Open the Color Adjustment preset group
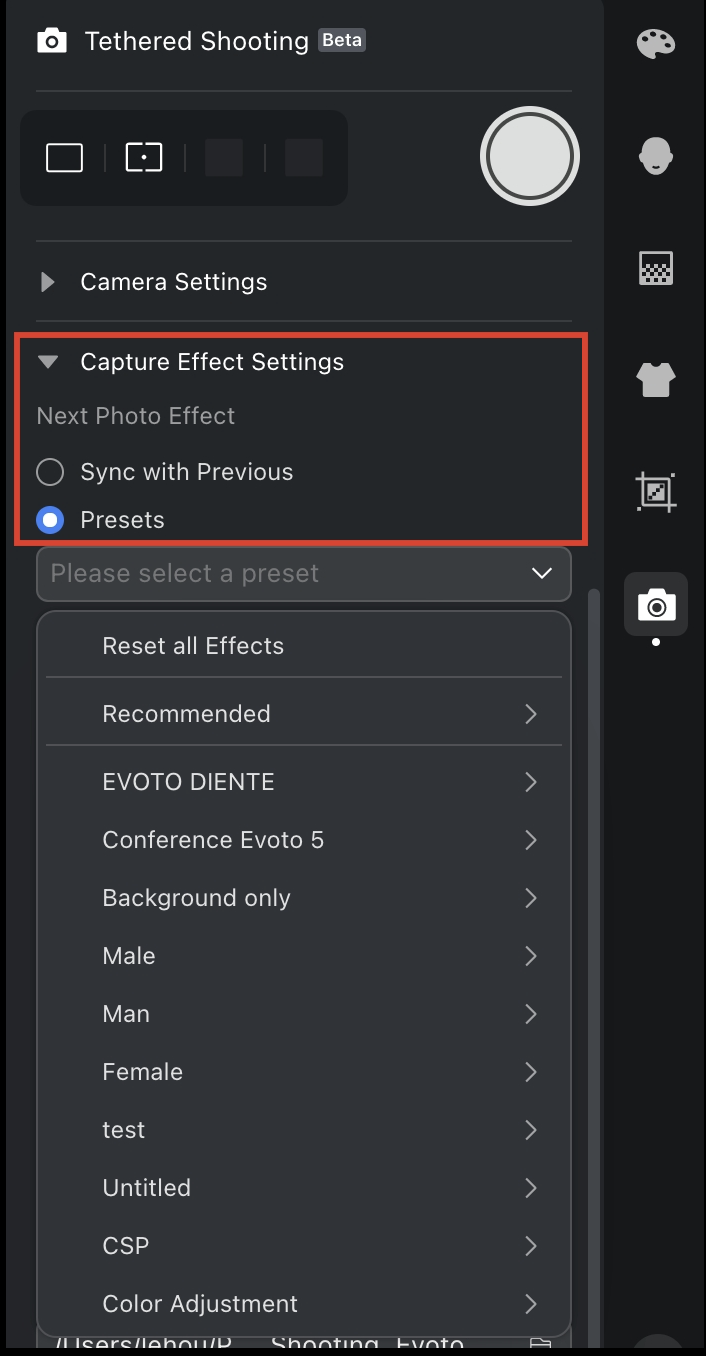706x1356 pixels. tap(304, 1304)
